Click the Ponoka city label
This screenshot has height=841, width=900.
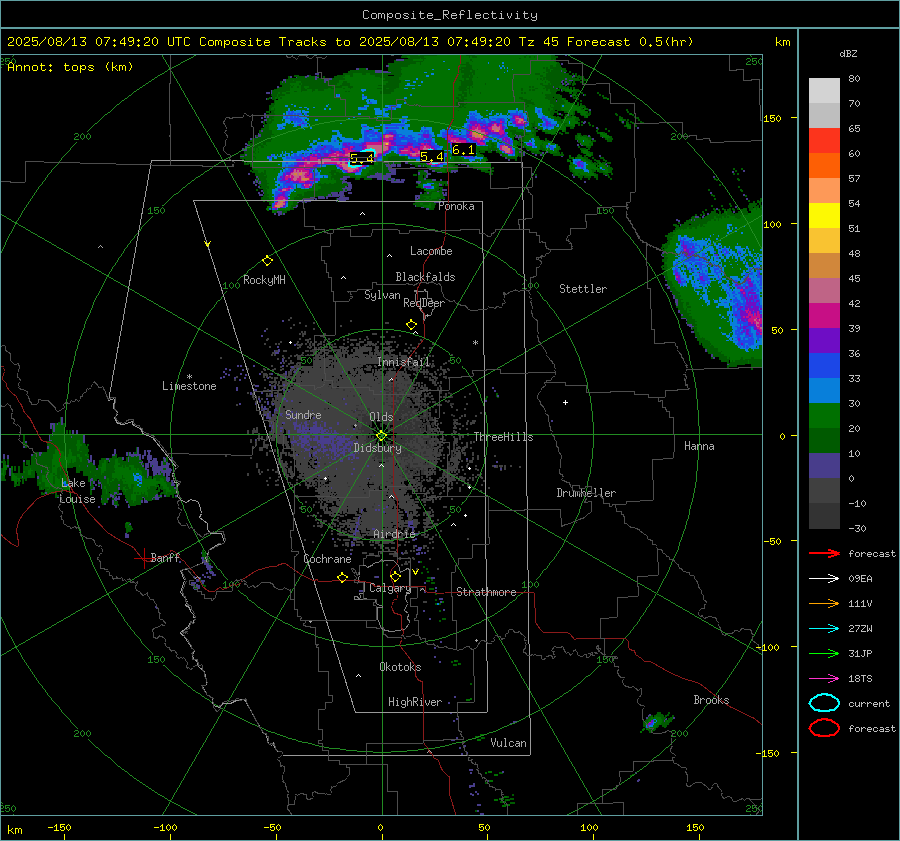456,206
